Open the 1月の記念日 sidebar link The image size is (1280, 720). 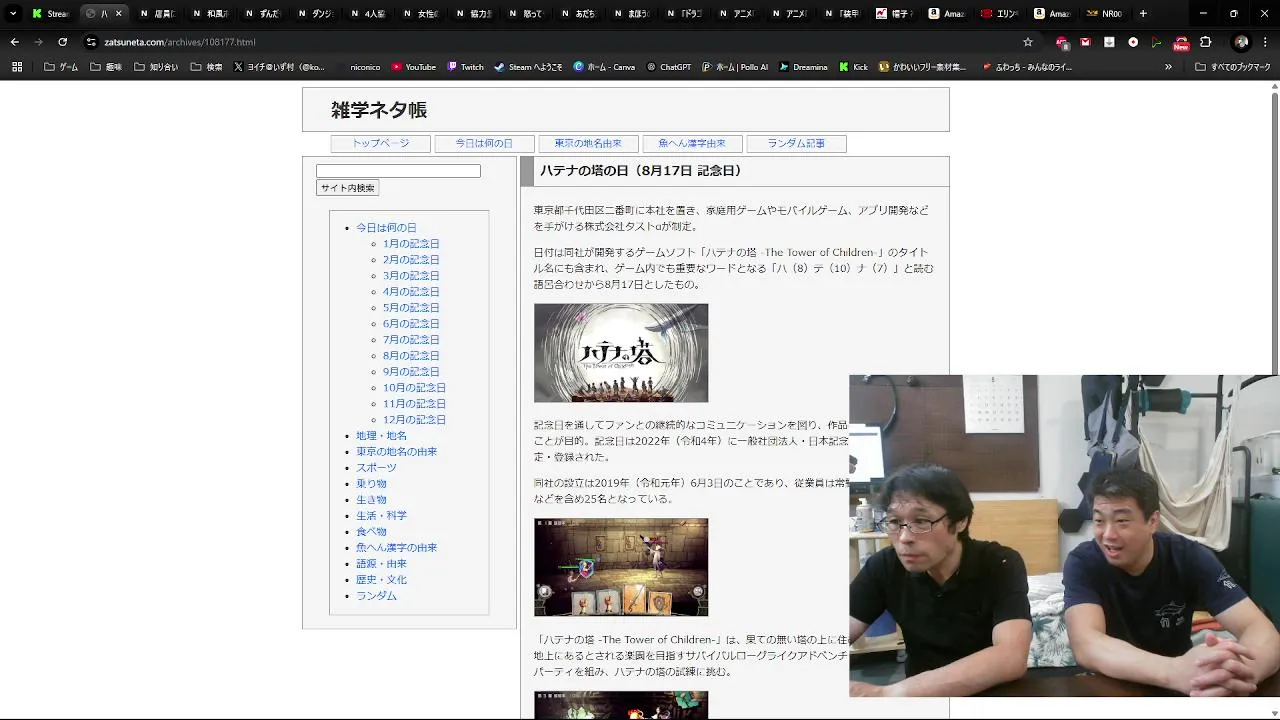click(x=411, y=244)
